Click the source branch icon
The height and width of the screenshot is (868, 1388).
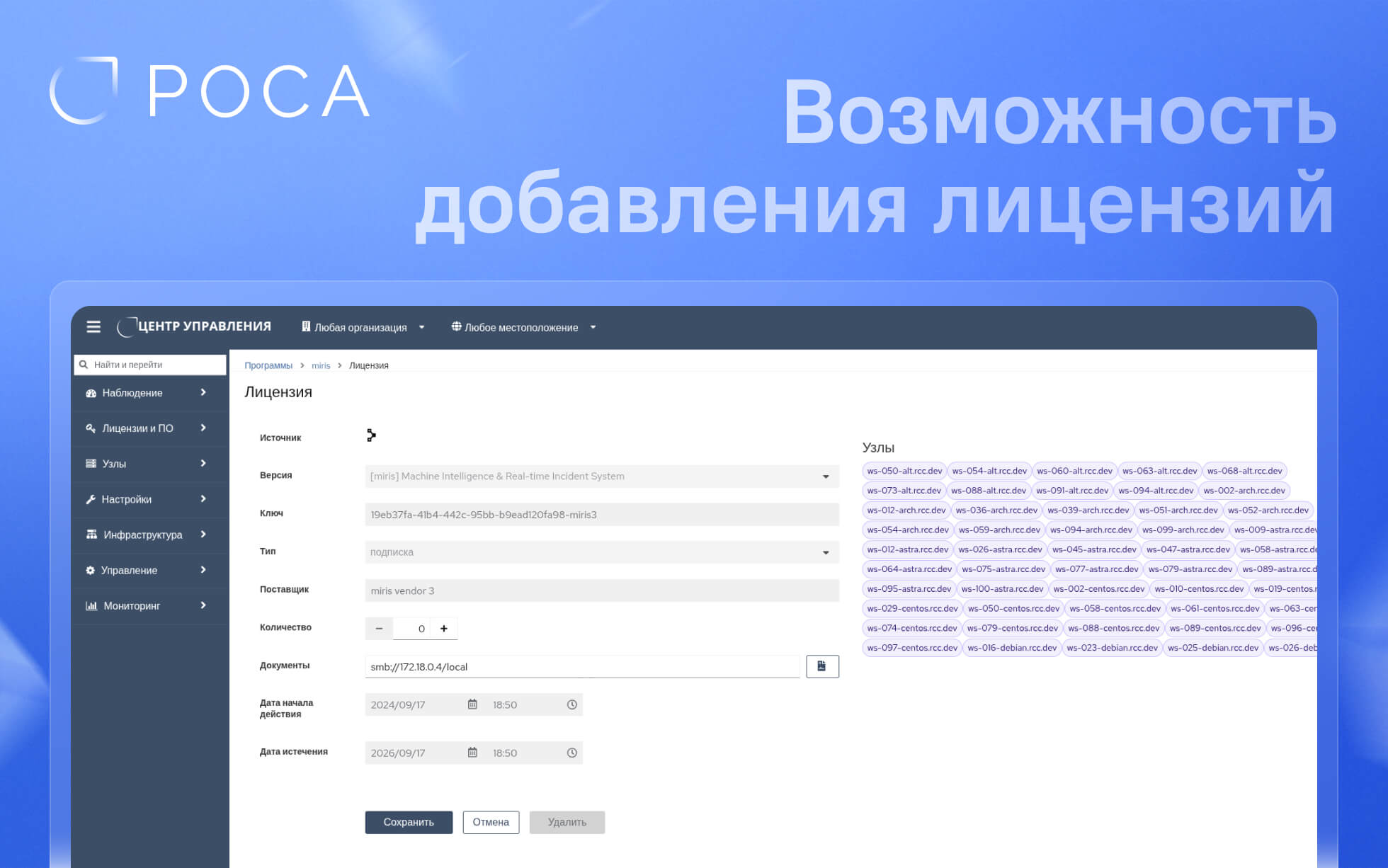pyautogui.click(x=371, y=435)
